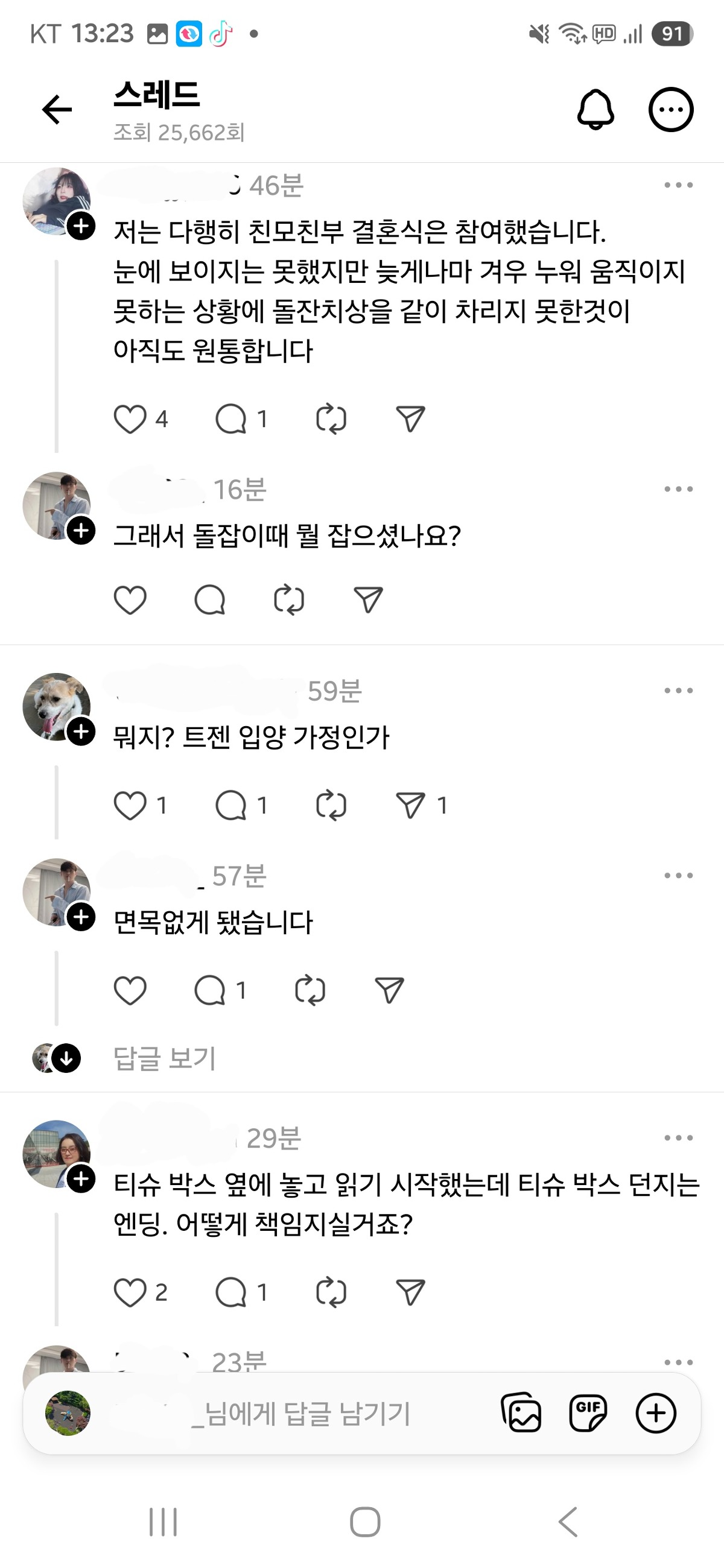724x1568 pixels.
Task: Tap the 답글 남기기 reply input field
Action: [x=305, y=1413]
